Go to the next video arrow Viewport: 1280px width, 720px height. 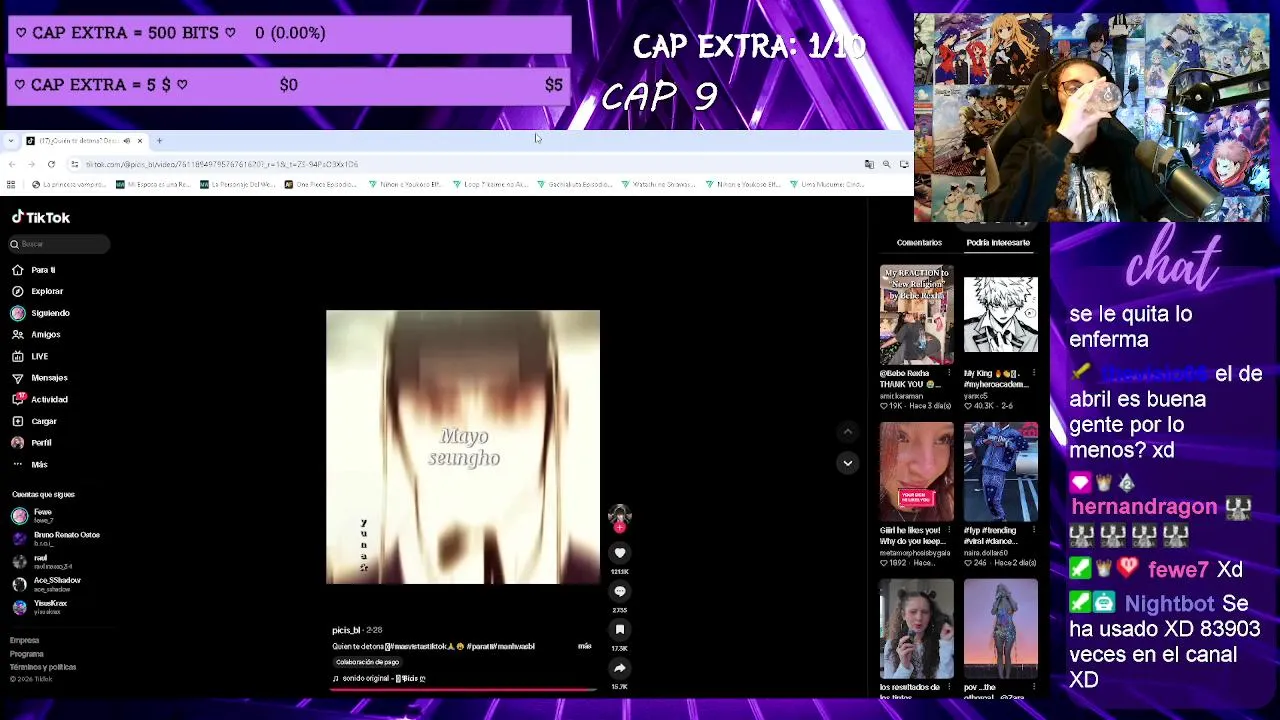pyautogui.click(x=848, y=463)
